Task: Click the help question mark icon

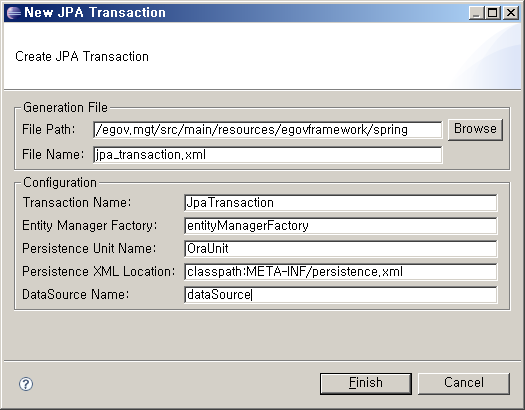Action: pos(26,384)
